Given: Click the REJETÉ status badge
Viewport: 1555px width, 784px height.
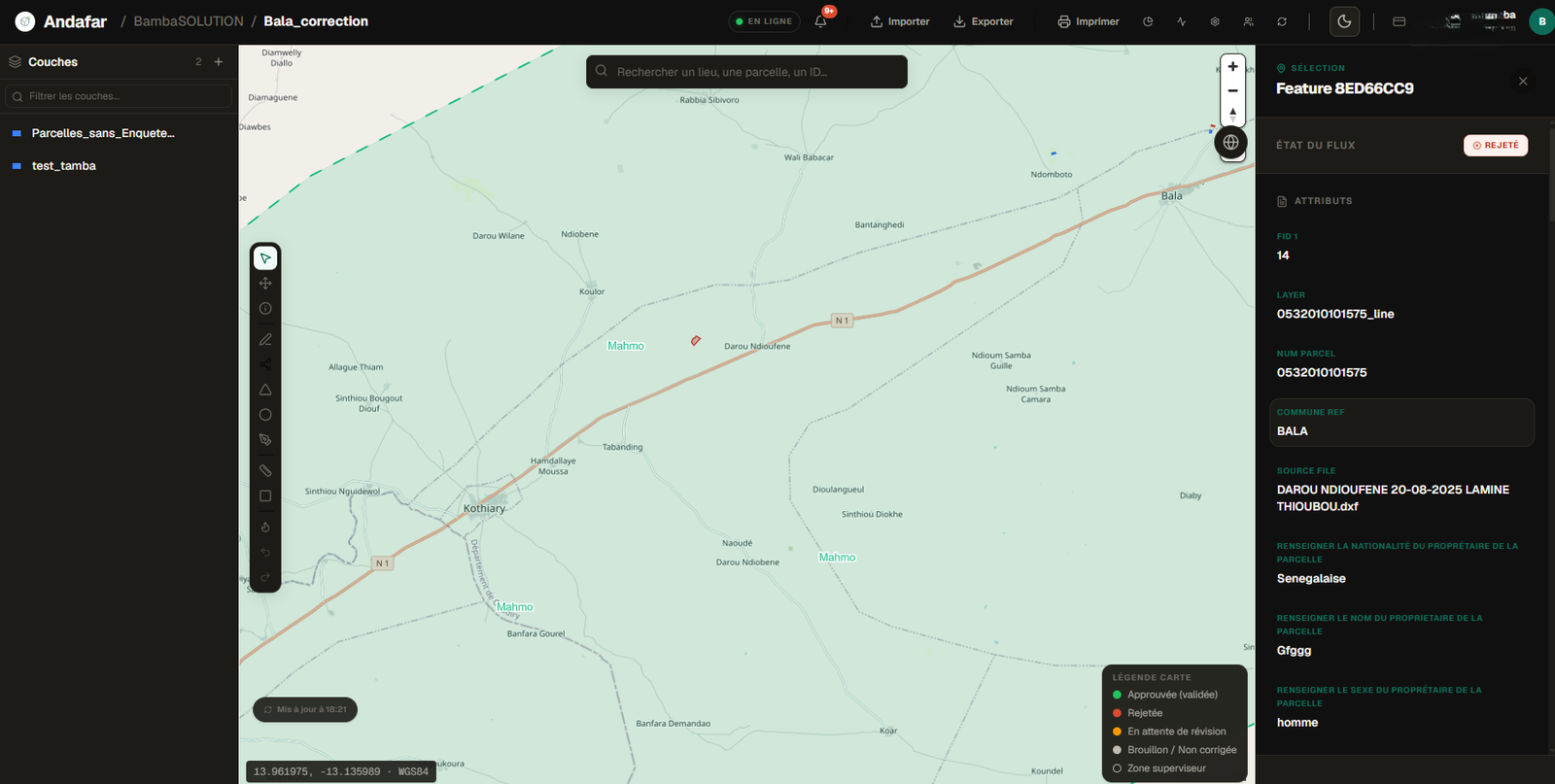Looking at the screenshot, I should [x=1496, y=146].
